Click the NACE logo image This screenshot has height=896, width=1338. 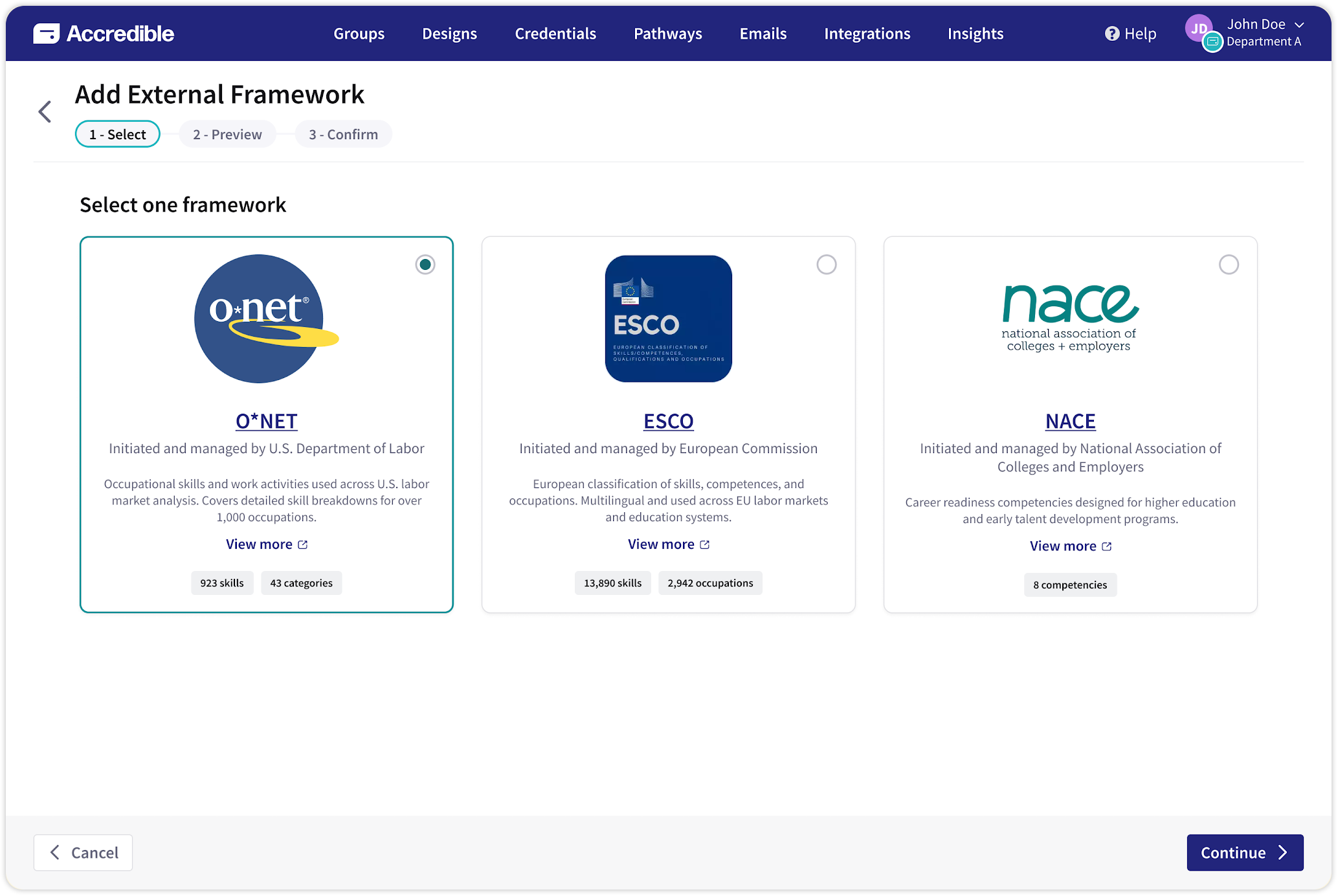[1071, 318]
